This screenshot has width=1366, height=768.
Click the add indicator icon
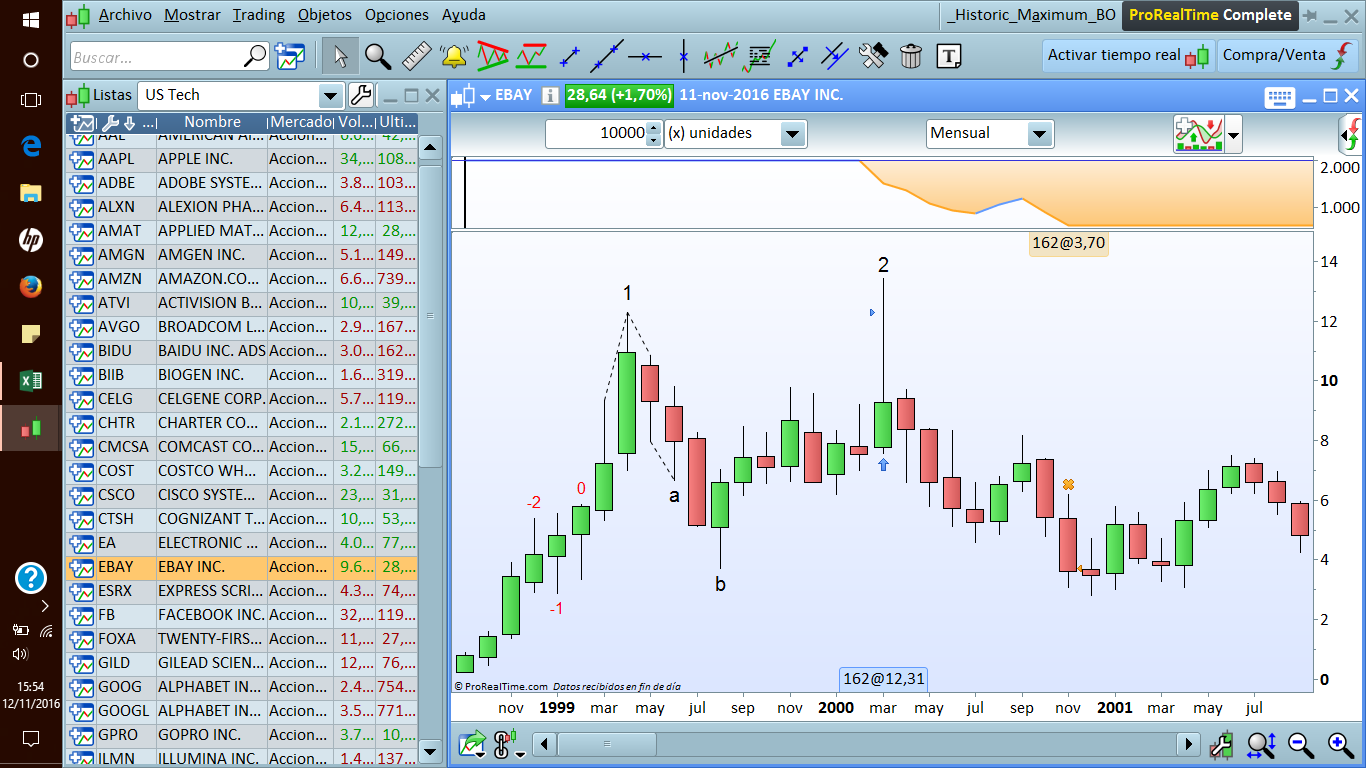(1199, 133)
